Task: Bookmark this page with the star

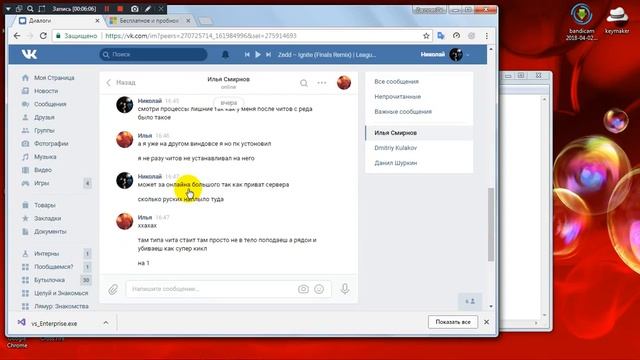Action: pos(426,36)
